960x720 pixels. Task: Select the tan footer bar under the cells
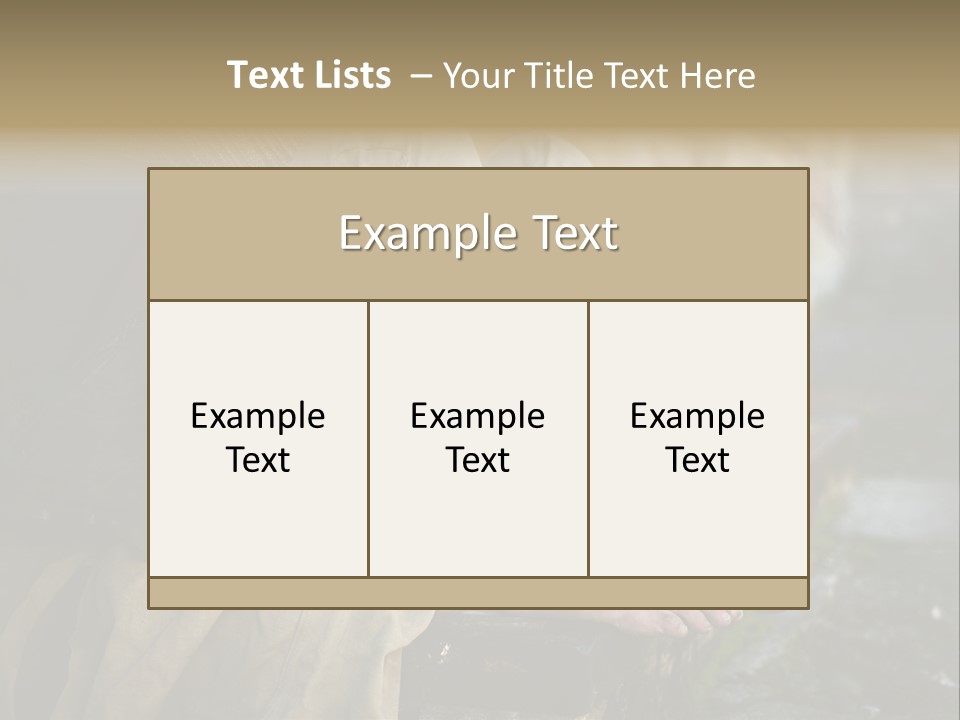(x=478, y=593)
